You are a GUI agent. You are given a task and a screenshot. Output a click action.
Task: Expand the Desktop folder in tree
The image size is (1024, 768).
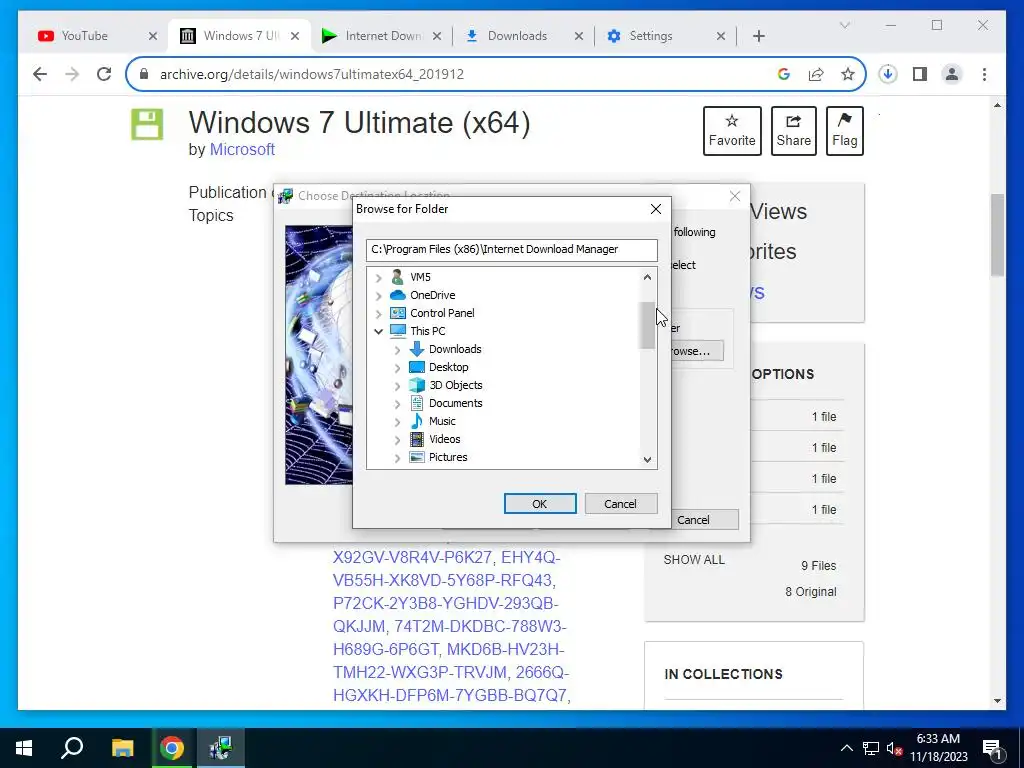coord(397,368)
